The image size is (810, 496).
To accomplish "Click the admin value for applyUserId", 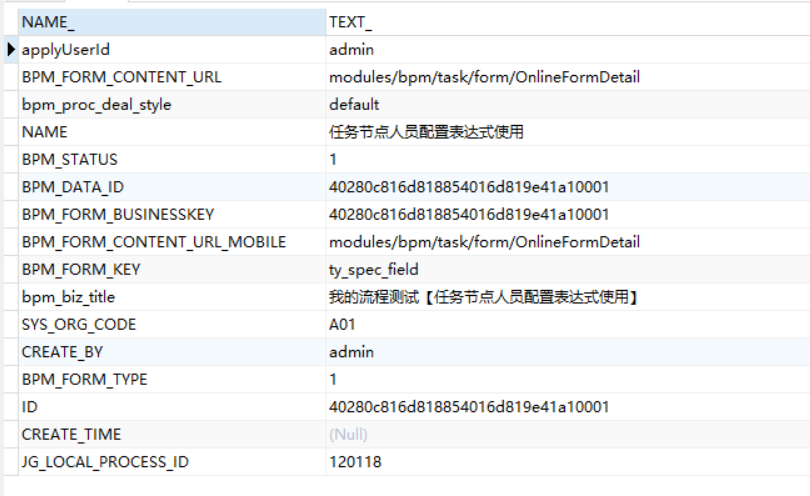I will (568, 50).
